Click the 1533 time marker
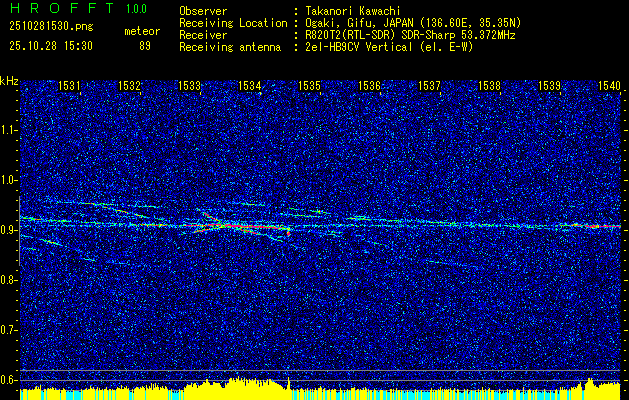This screenshot has height=400, width=629. point(189,85)
